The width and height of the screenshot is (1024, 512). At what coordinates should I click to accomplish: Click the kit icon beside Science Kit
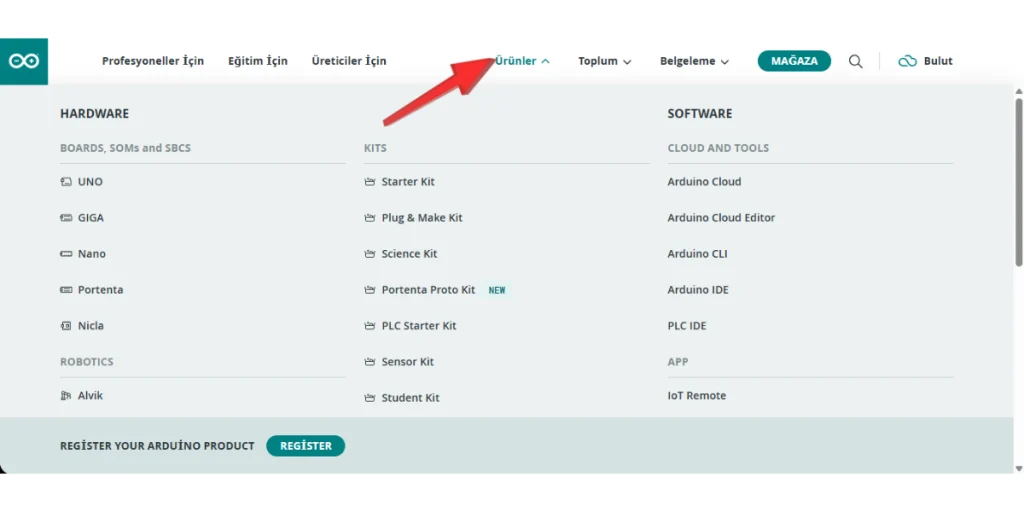point(370,254)
